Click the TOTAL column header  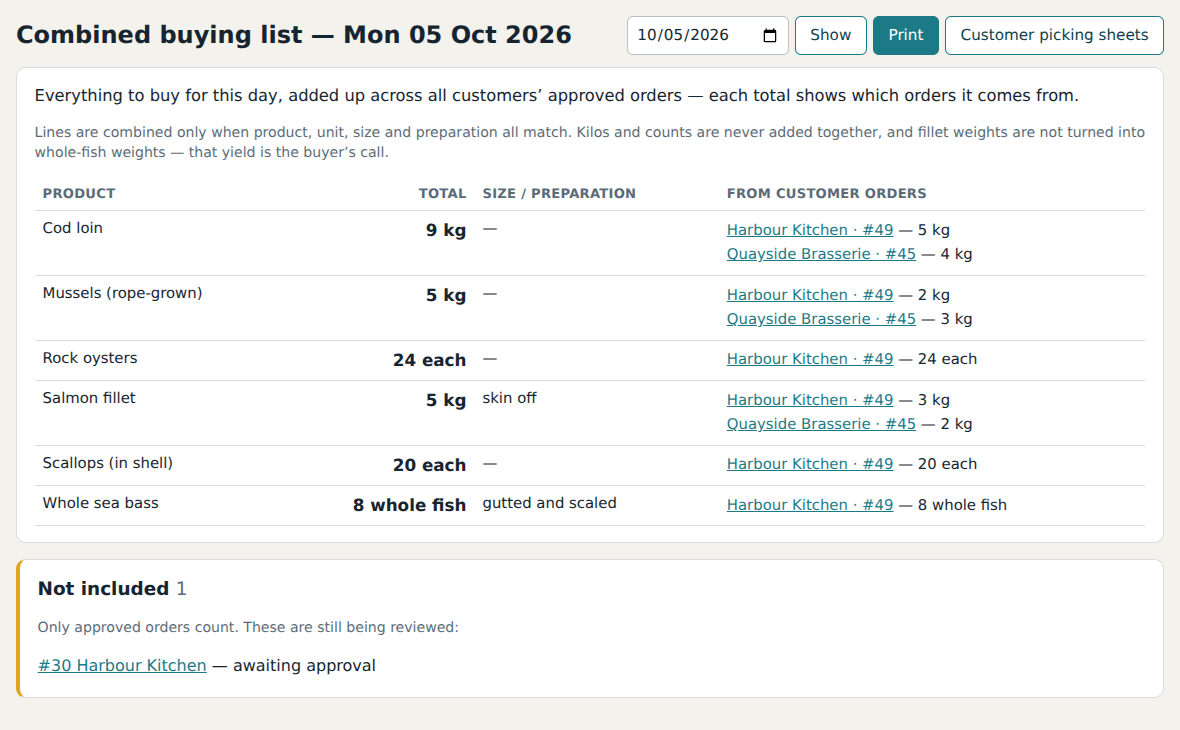(442, 193)
